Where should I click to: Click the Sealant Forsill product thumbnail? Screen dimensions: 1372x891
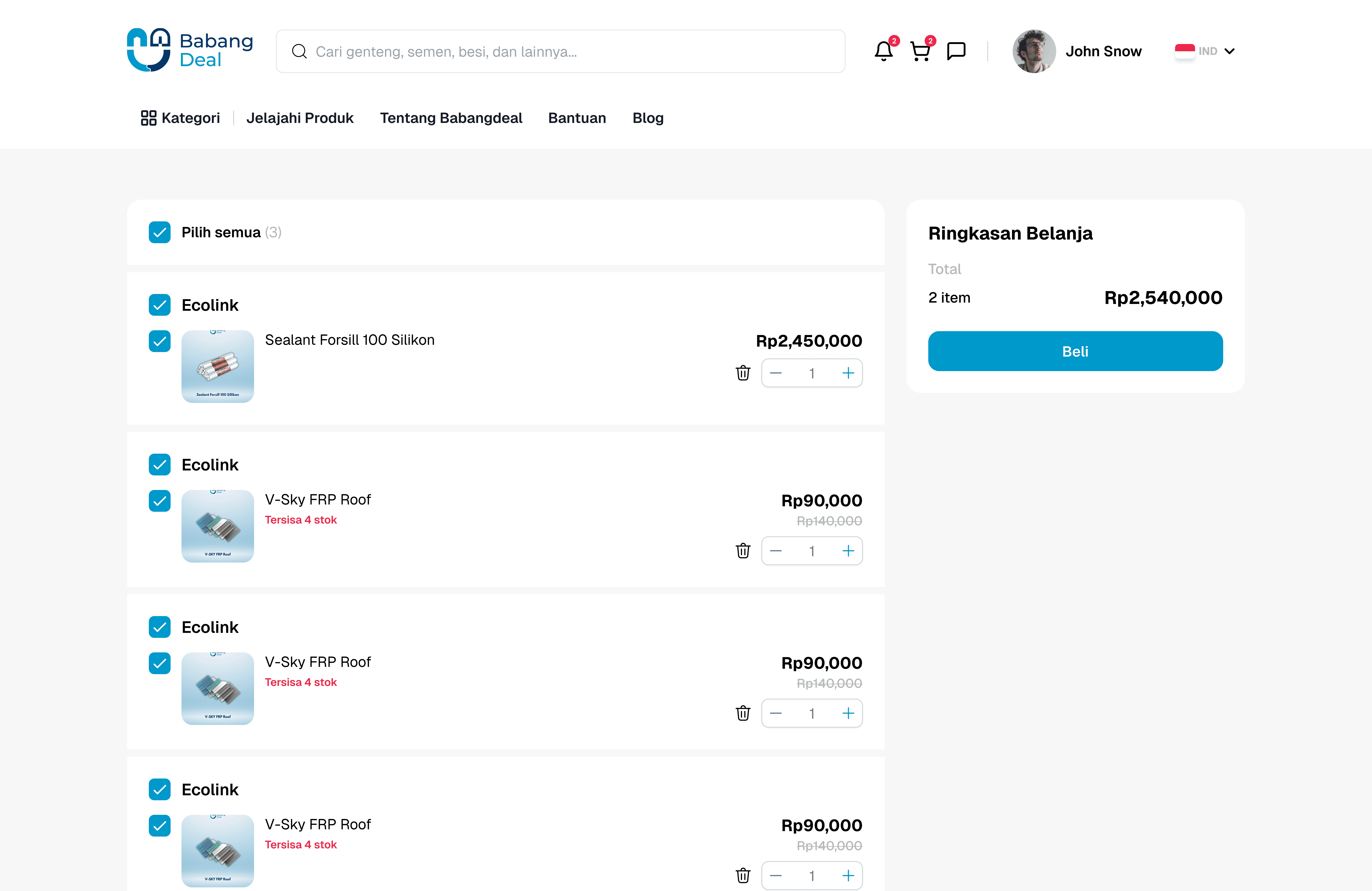[x=218, y=367]
